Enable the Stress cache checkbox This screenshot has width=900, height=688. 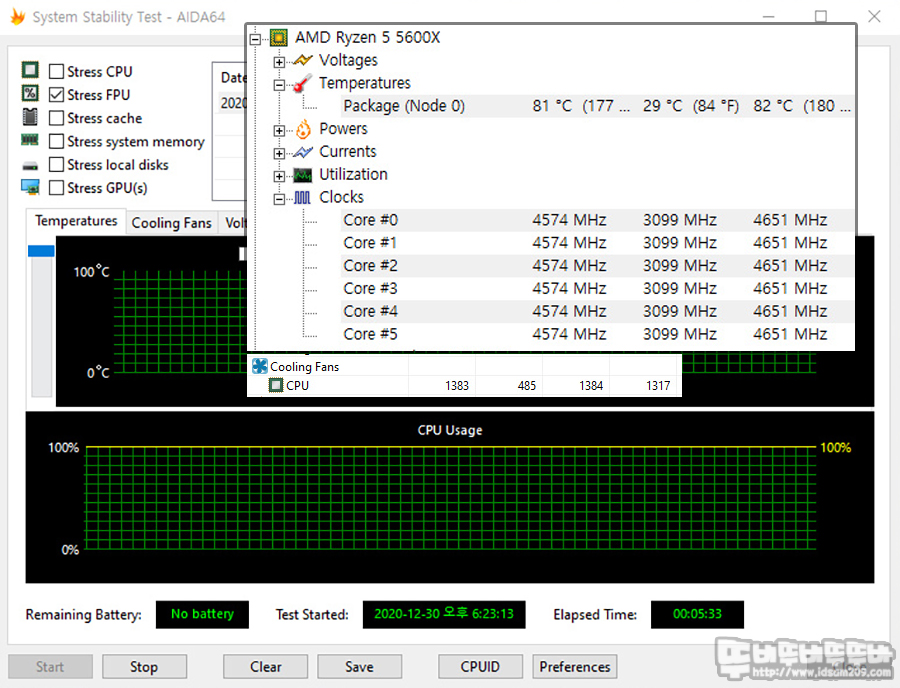tap(56, 118)
